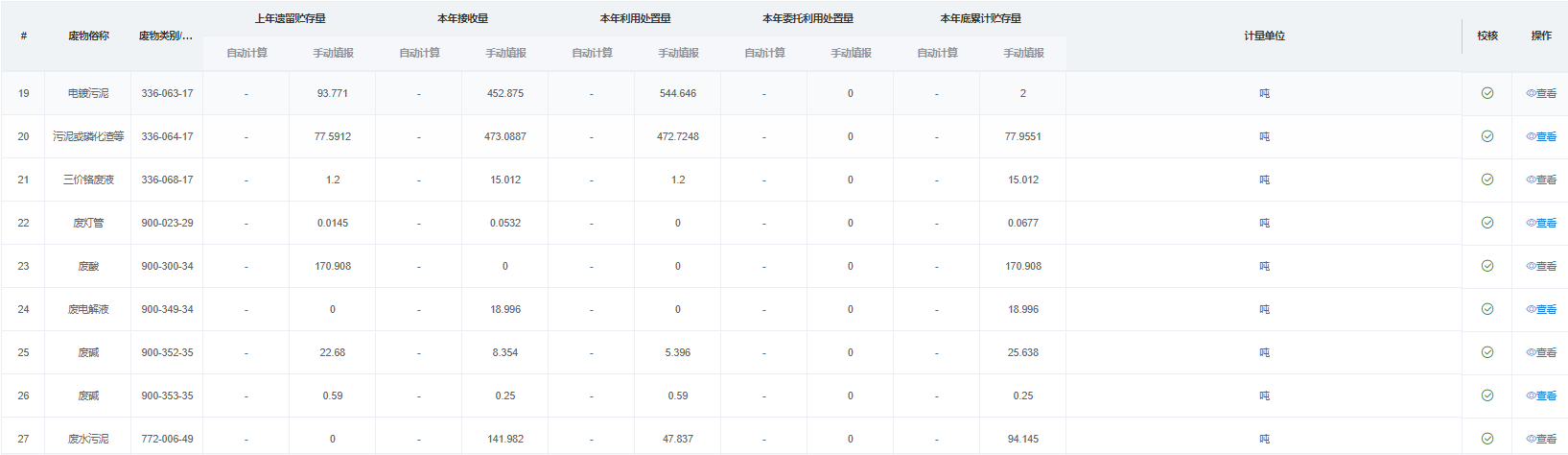The height and width of the screenshot is (455, 1568).
Task: Click the eye icon in row 26
Action: coord(1531,395)
